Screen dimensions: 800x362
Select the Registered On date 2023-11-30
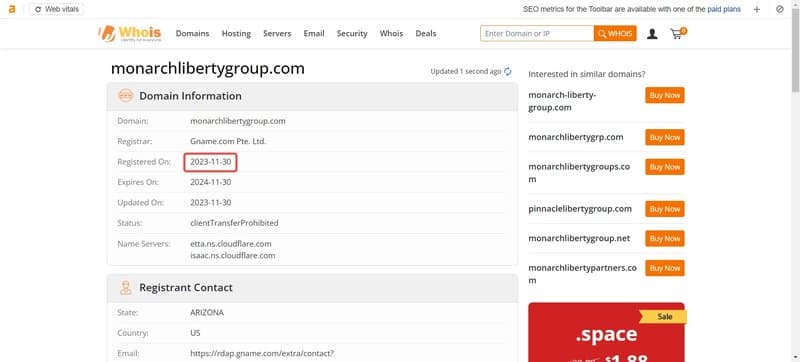coord(211,162)
